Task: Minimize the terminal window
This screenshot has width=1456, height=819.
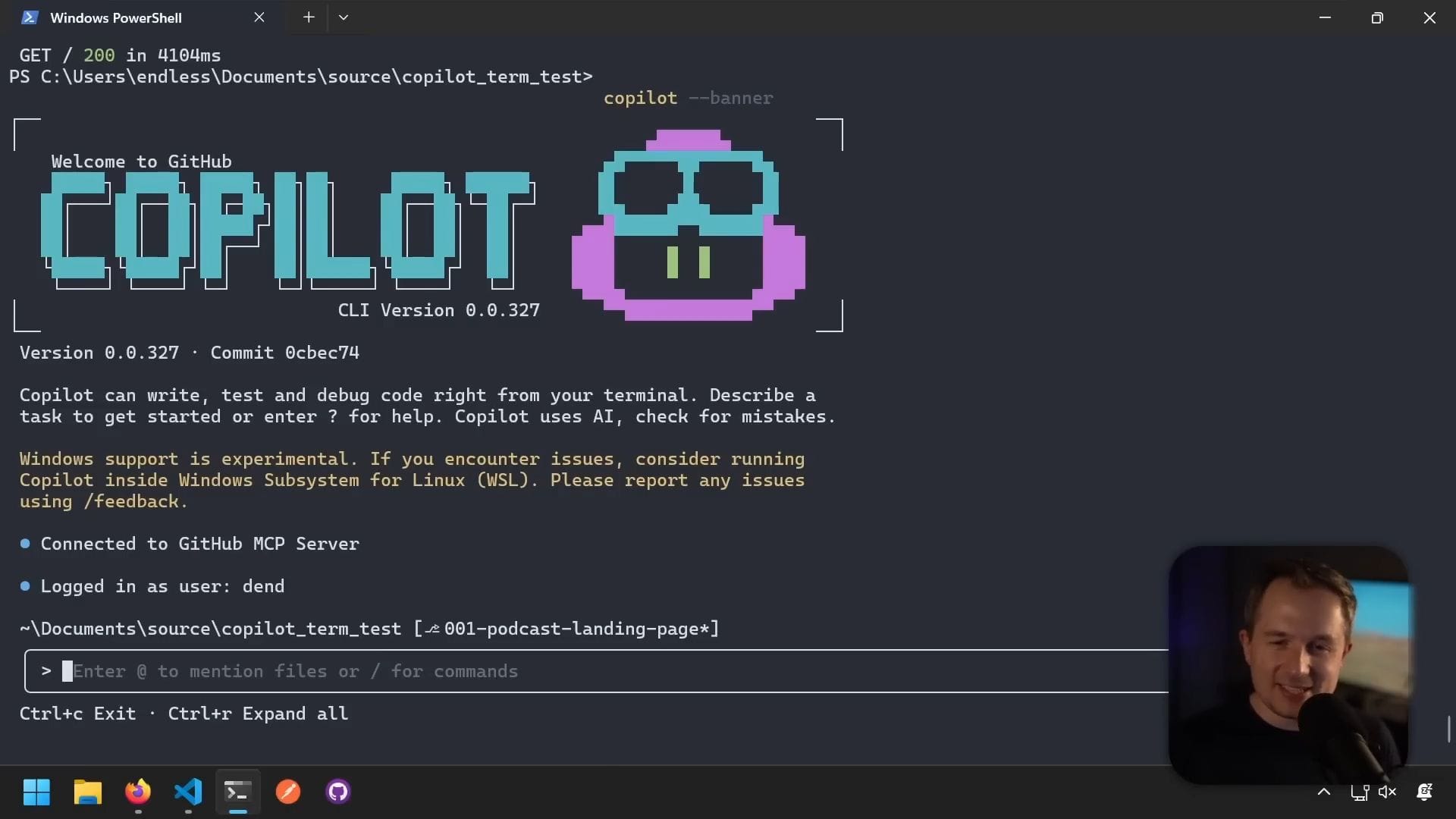Action: click(1325, 17)
